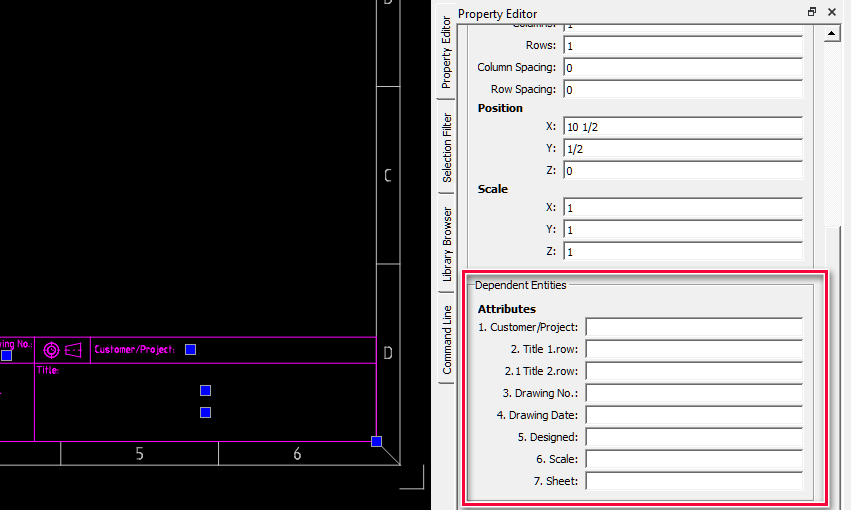Edit the Position Y value field

(x=683, y=149)
